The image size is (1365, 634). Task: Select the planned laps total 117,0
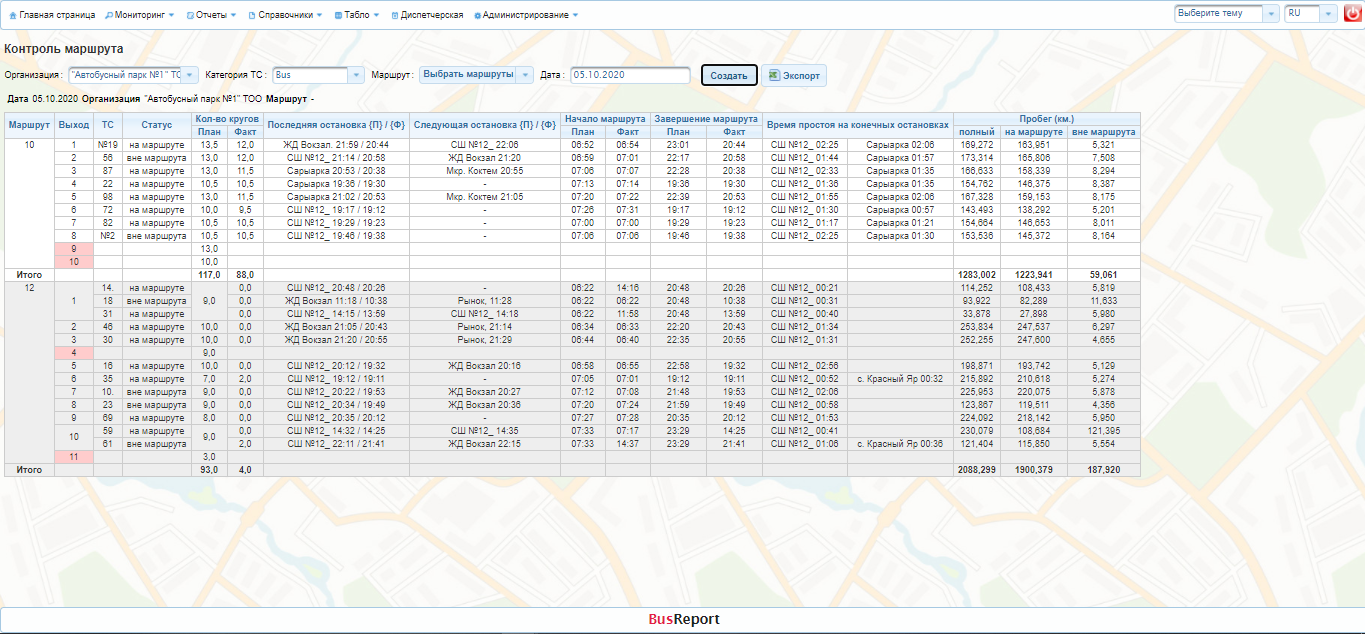(x=210, y=274)
